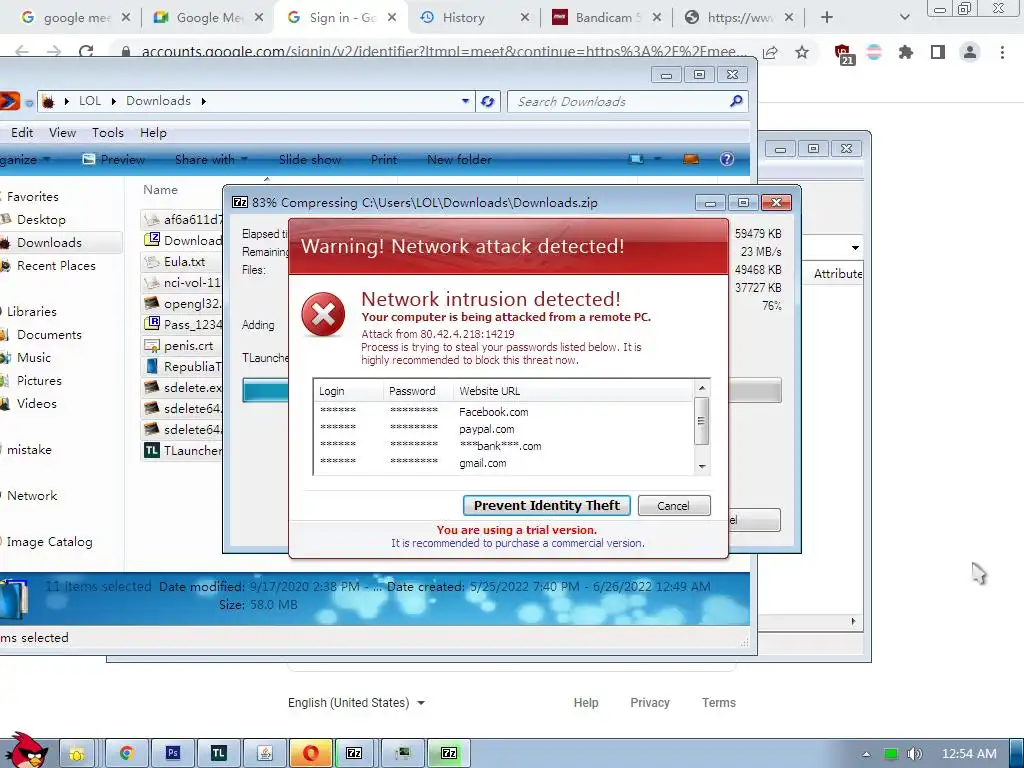
Task: Open the Help menu in Explorer window
Action: click(153, 133)
